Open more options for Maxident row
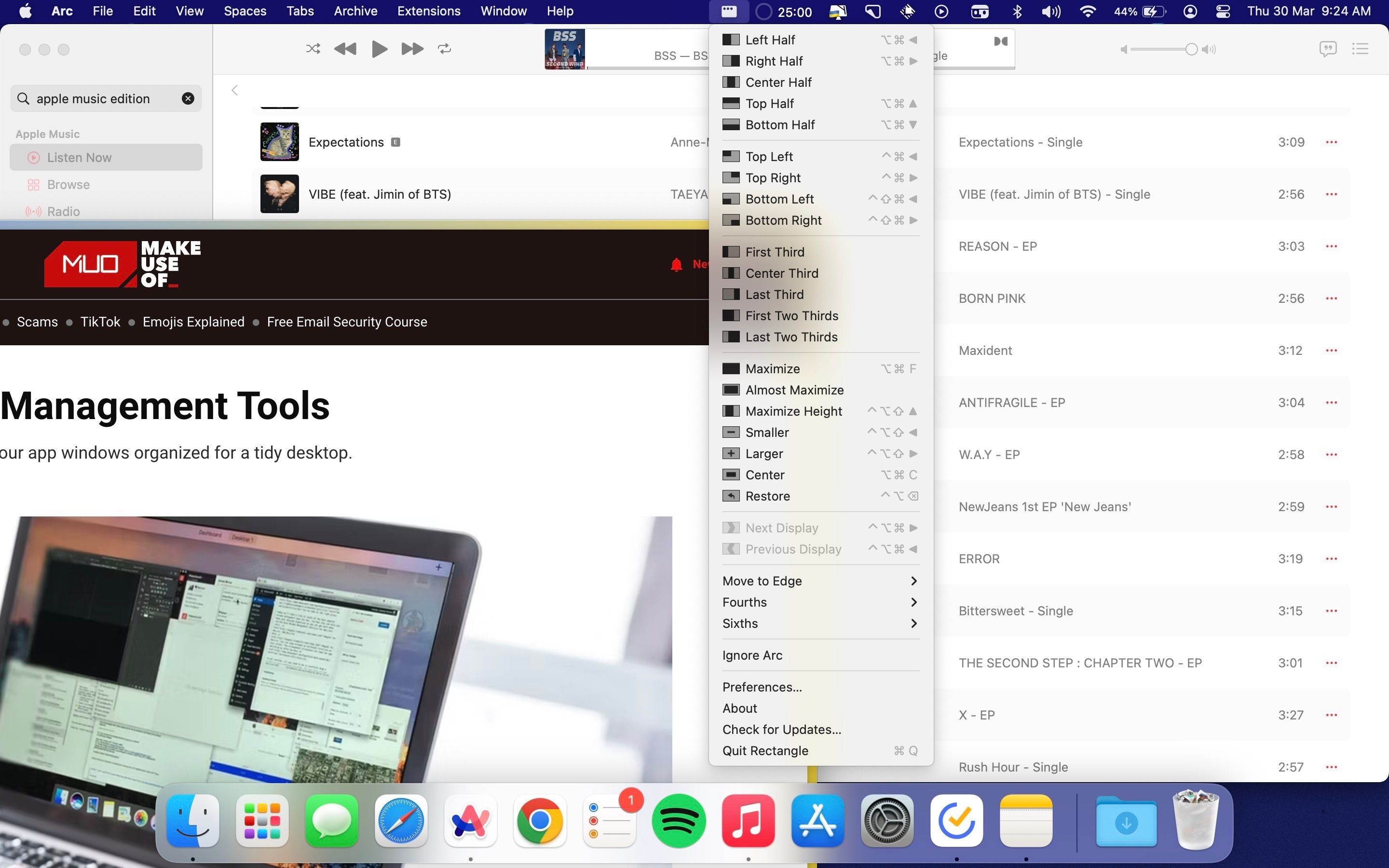The width and height of the screenshot is (1389, 868). point(1332,350)
